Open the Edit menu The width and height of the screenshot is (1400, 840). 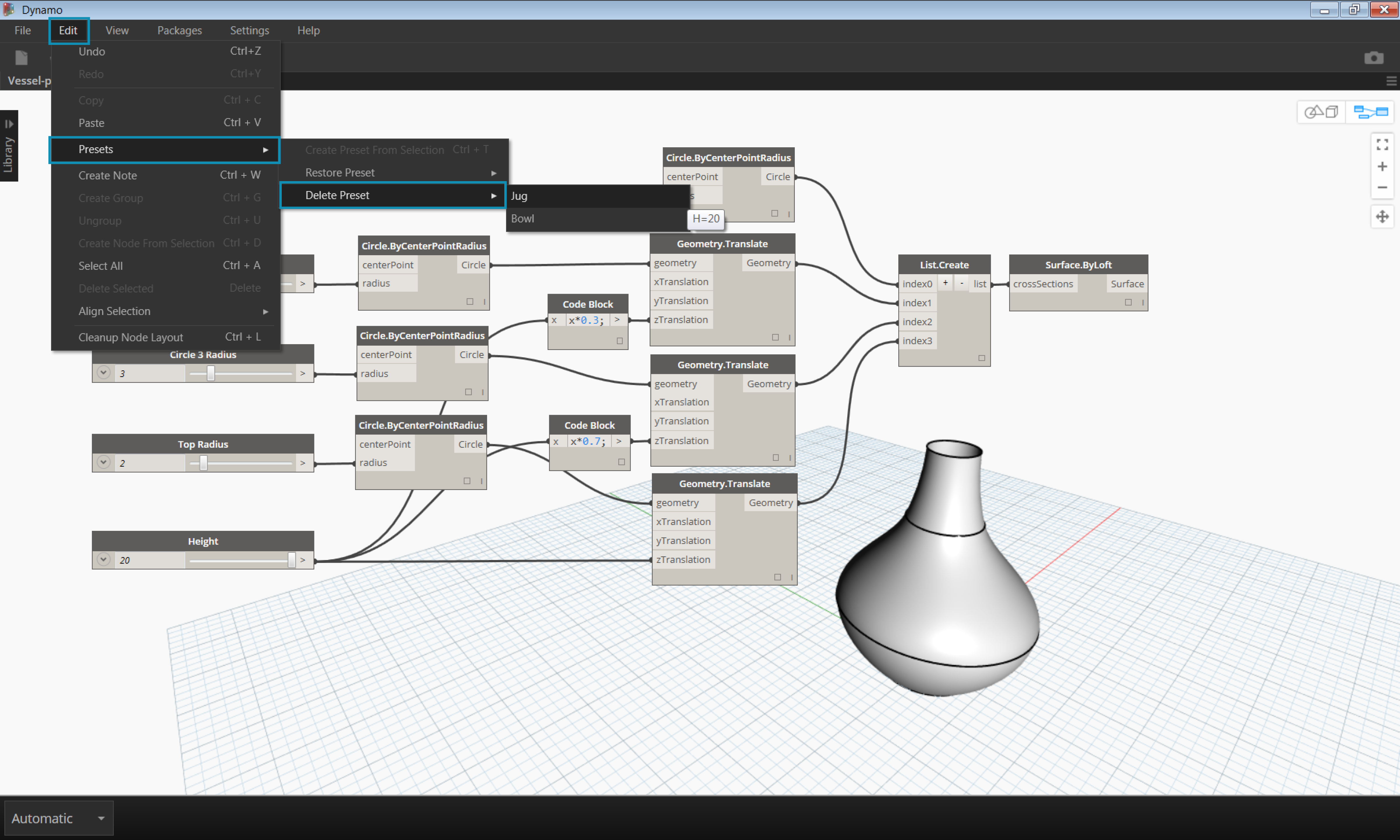(68, 31)
